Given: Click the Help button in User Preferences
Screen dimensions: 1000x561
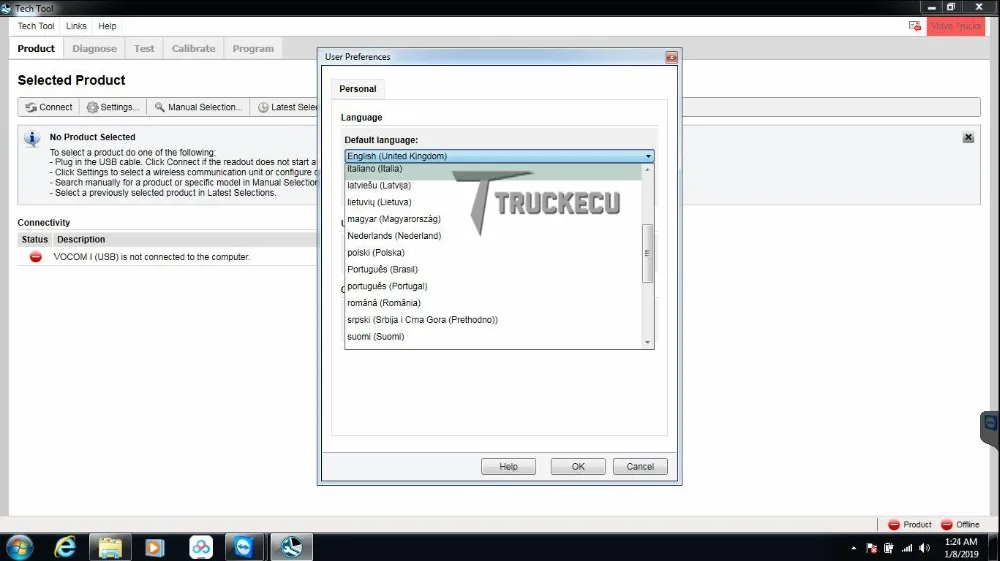Looking at the screenshot, I should point(508,467).
